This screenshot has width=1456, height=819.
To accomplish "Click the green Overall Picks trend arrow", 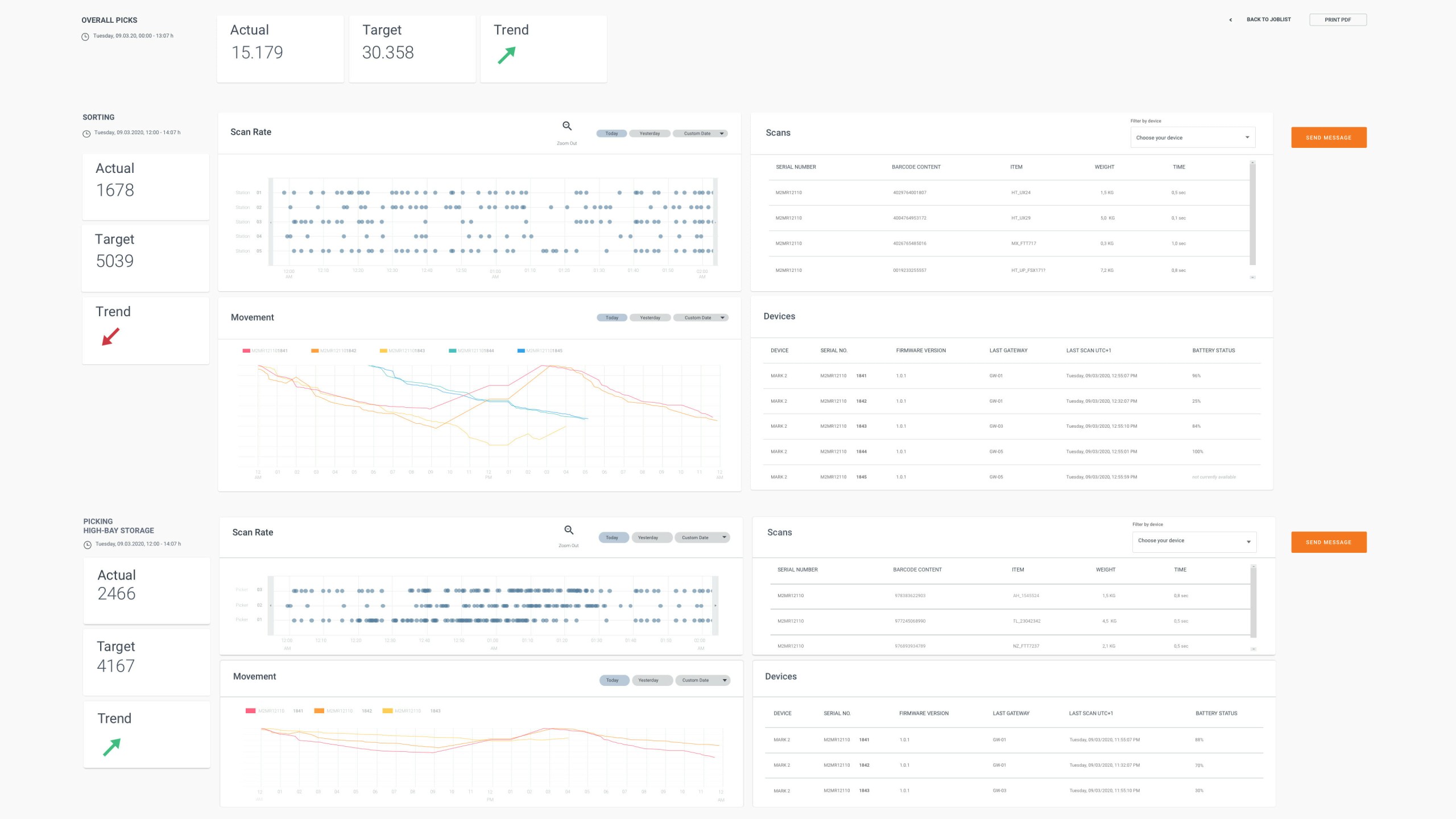I will coord(506,55).
